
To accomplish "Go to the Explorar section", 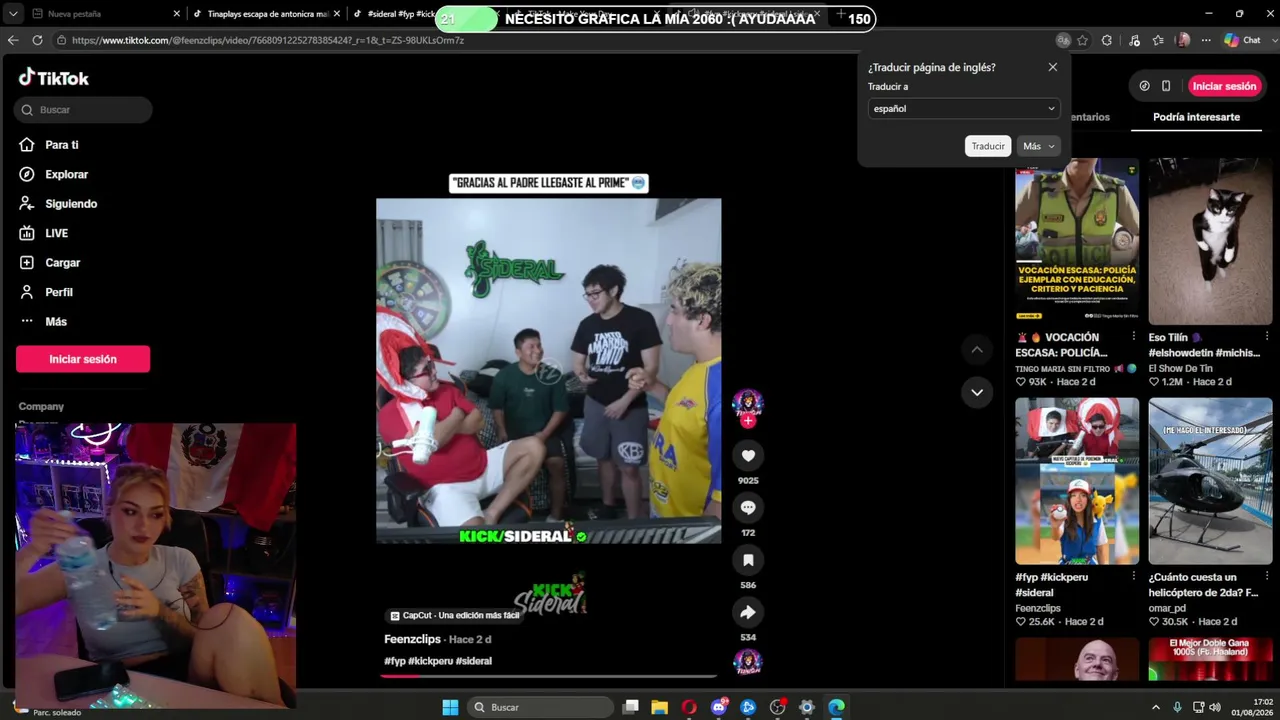I will [x=66, y=174].
